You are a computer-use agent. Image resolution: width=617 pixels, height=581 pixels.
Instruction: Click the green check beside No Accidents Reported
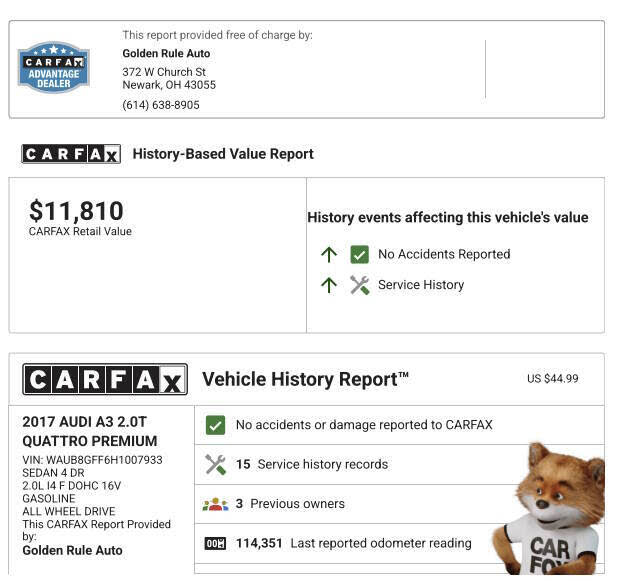359,254
